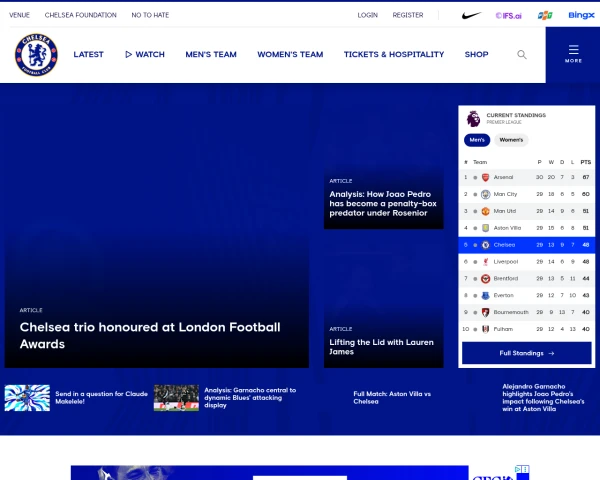Image resolution: width=600 pixels, height=480 pixels.
Task: Click the Fulham team name
Action: click(x=503, y=329)
